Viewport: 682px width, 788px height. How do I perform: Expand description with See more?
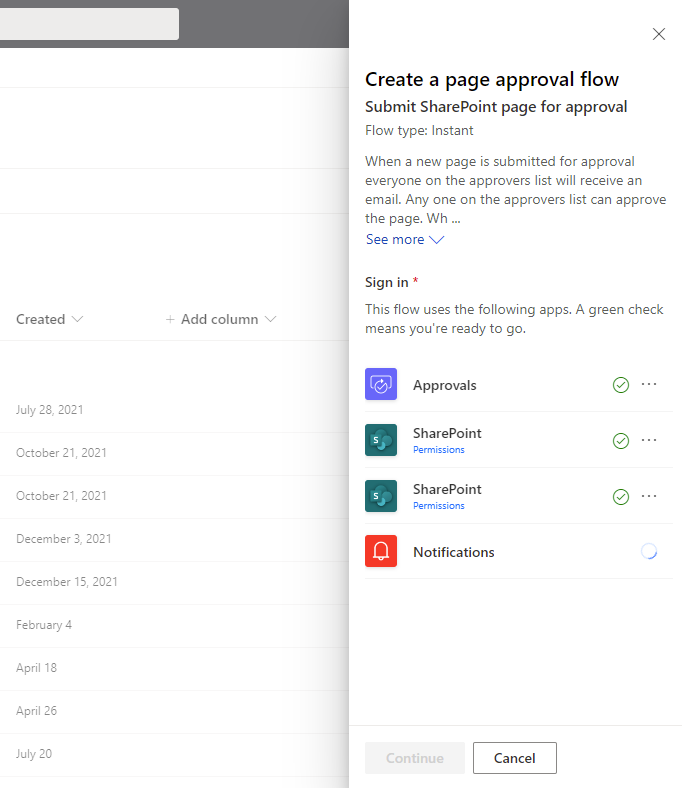point(405,240)
